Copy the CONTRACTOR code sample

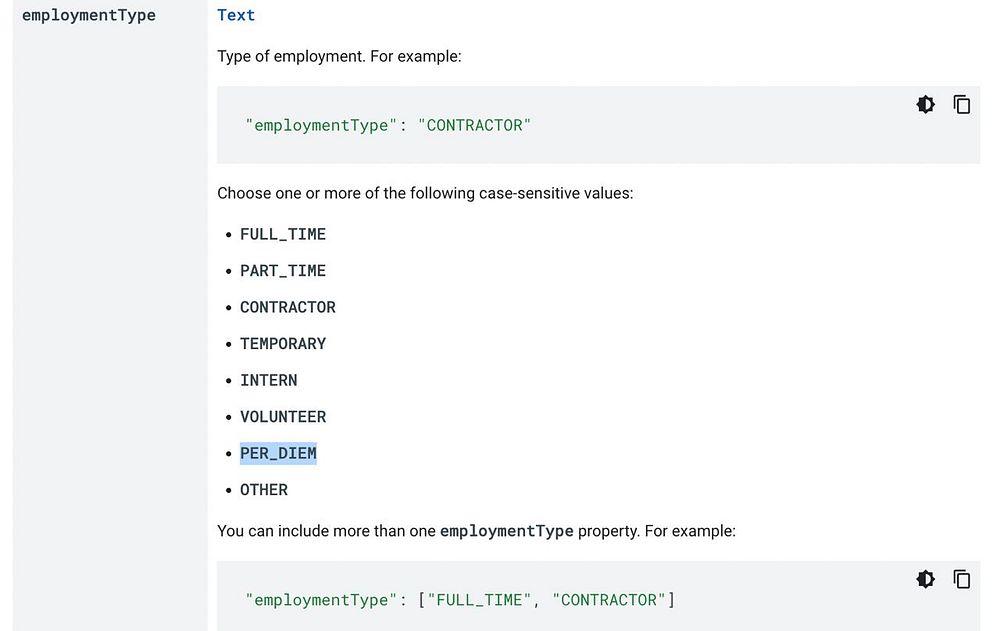click(x=962, y=105)
